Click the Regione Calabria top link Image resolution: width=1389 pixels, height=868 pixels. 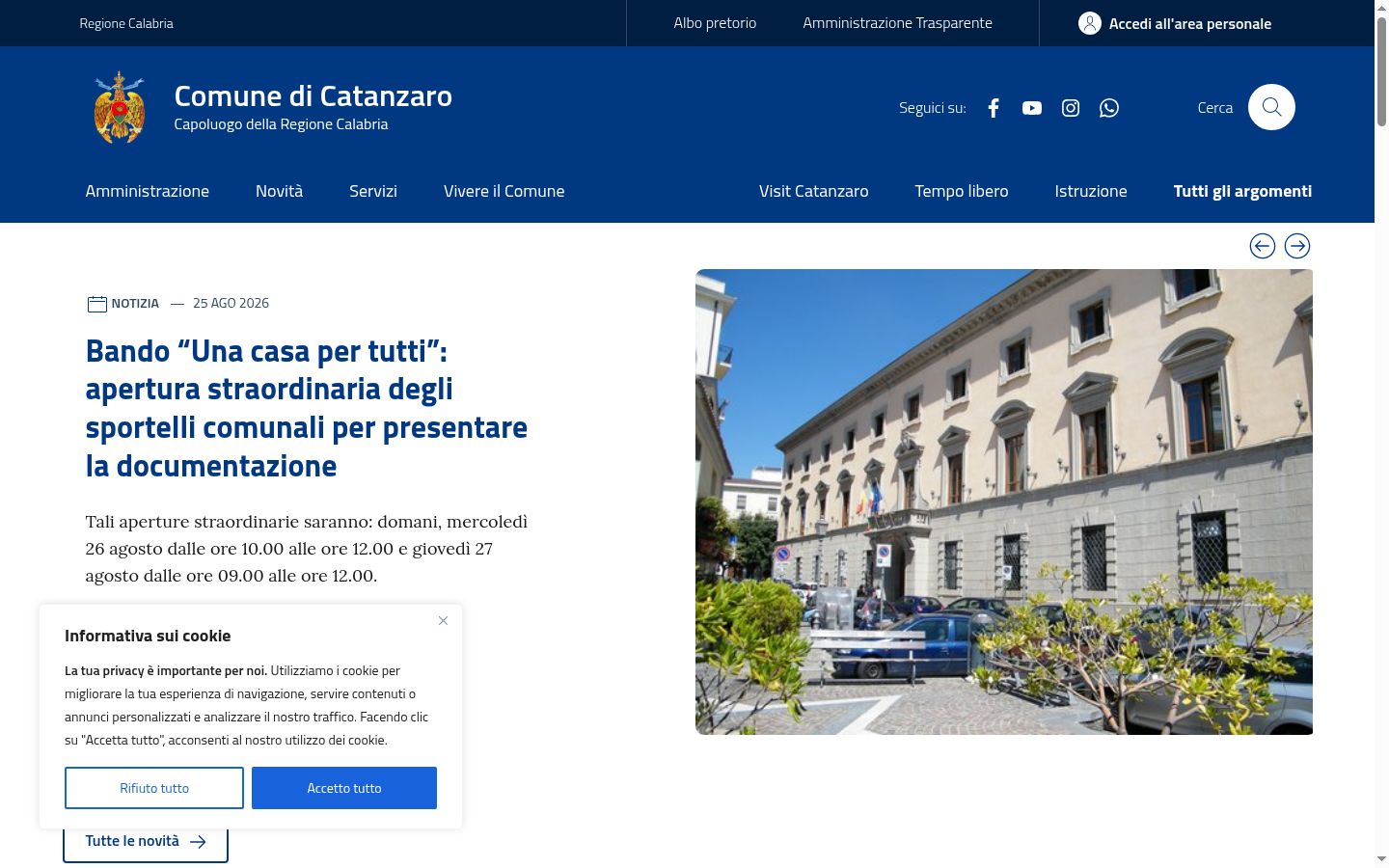126,23
